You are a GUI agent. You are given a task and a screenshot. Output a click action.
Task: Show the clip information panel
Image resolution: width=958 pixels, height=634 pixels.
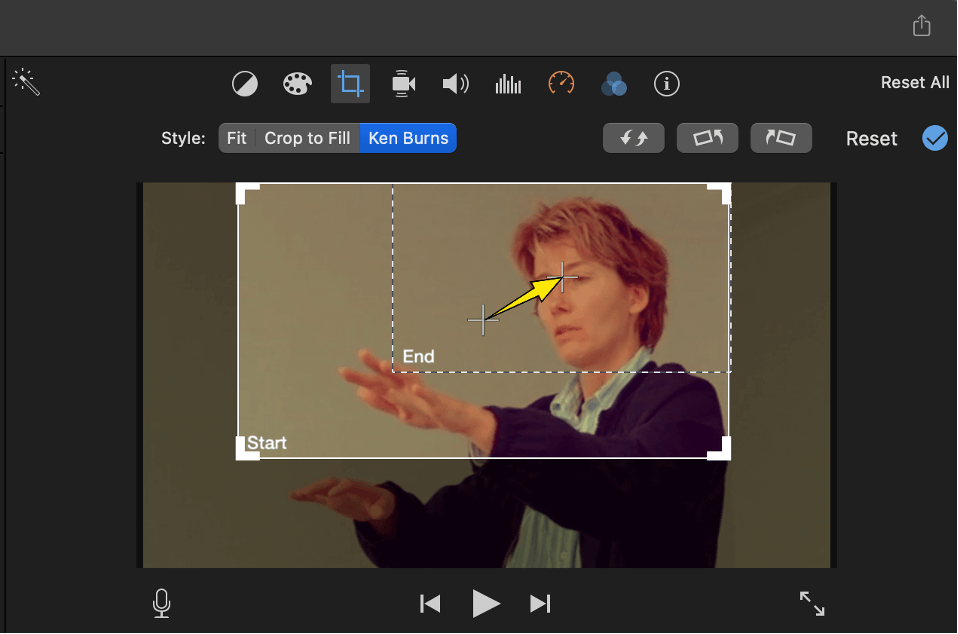tap(667, 84)
